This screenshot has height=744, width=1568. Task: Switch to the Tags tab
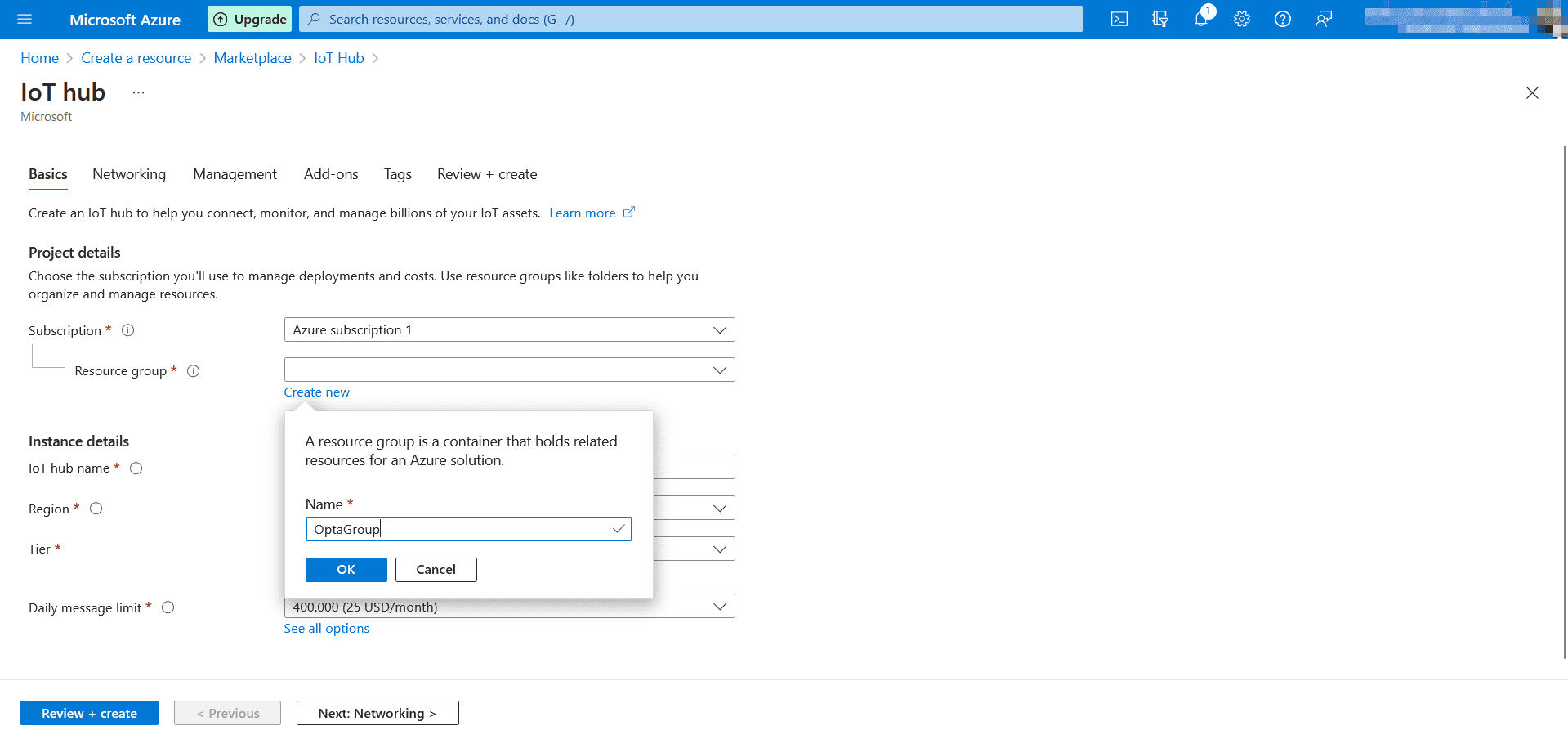(x=397, y=174)
